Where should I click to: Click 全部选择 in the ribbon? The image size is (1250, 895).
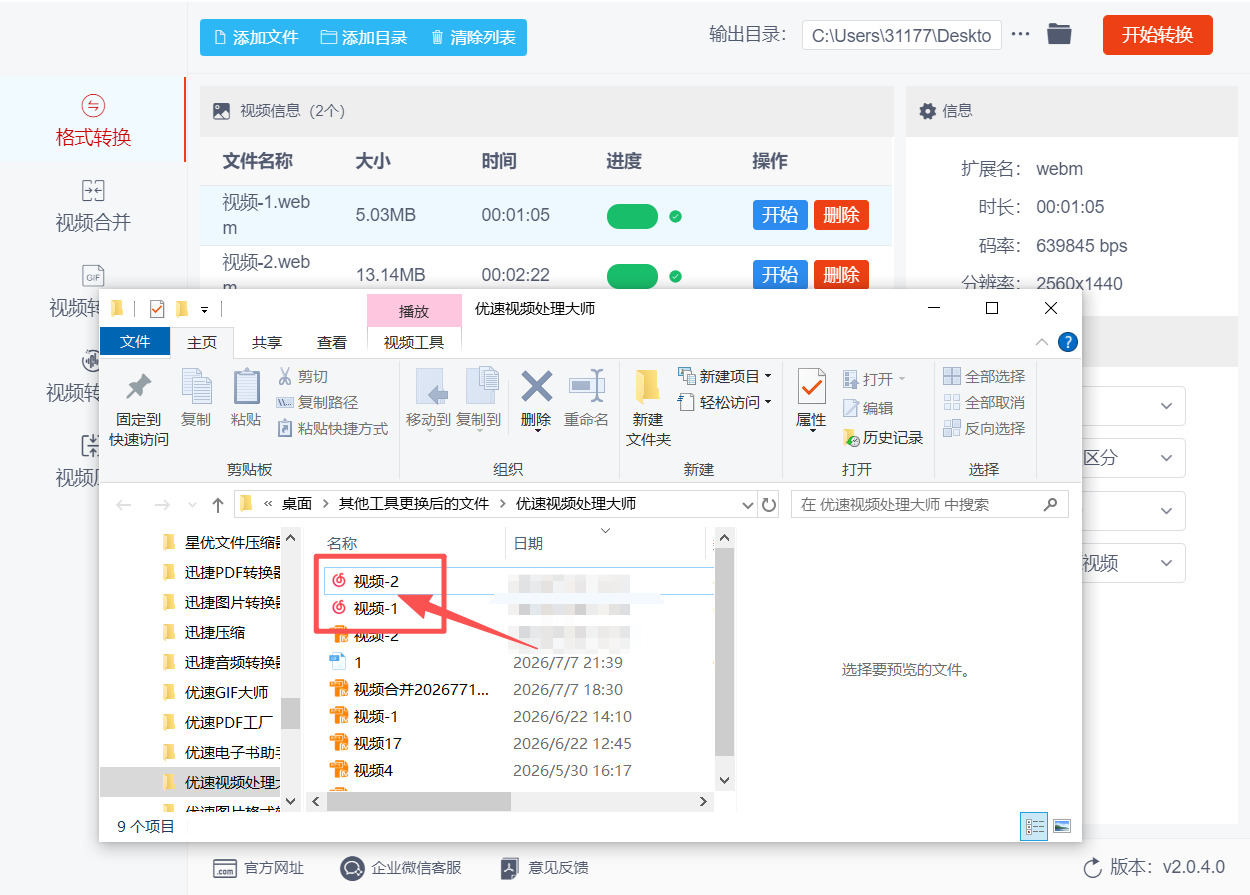pyautogui.click(x=985, y=376)
